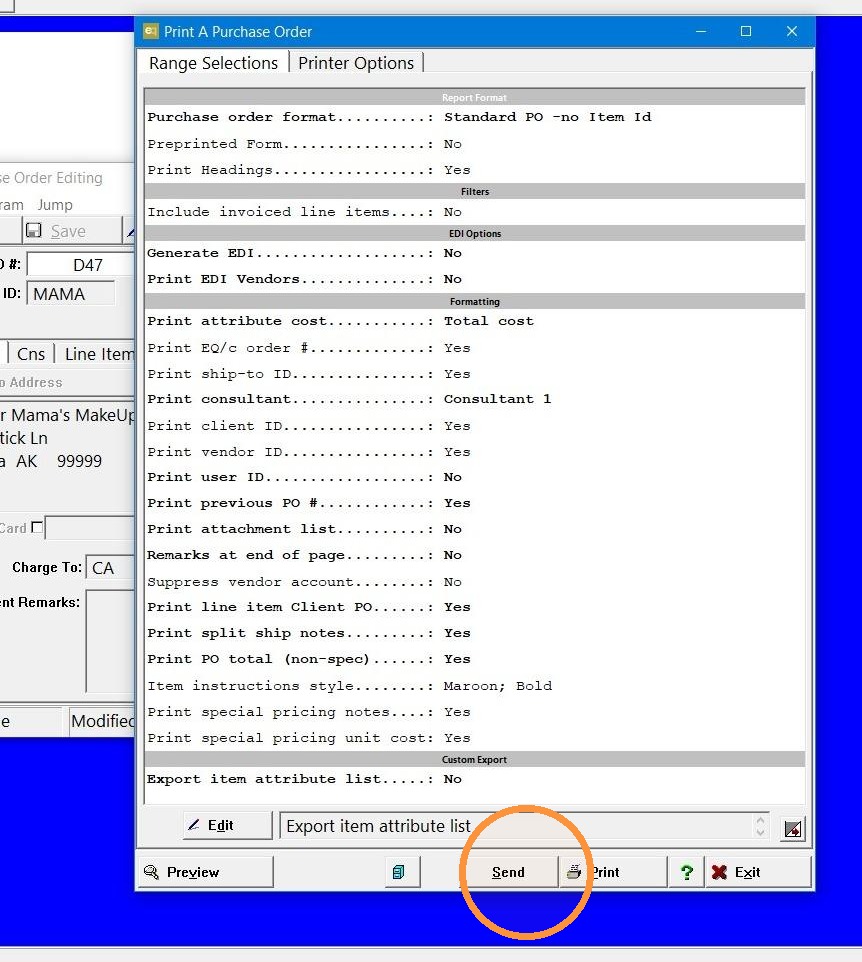Screen dimensions: 862x962
Task: Open the Cns tab in the order editing window
Action: point(31,354)
